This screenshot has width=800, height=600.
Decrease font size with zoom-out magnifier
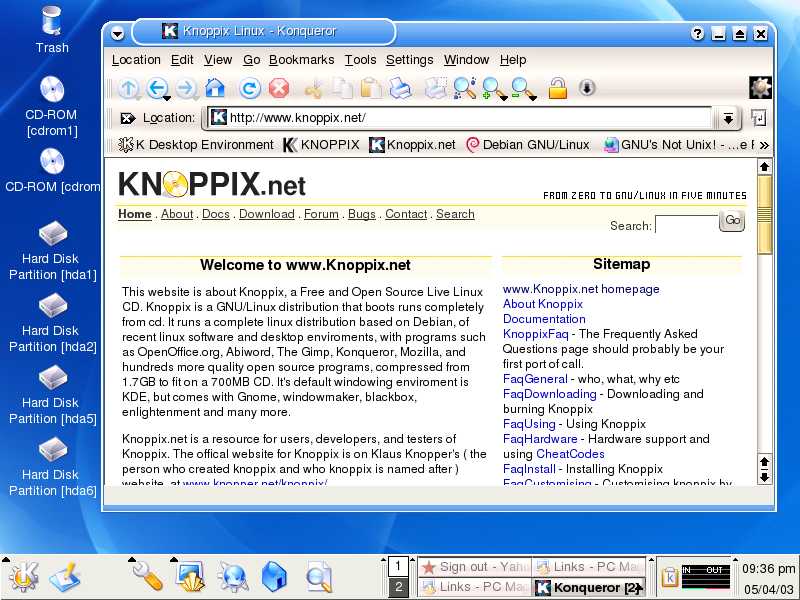(523, 89)
